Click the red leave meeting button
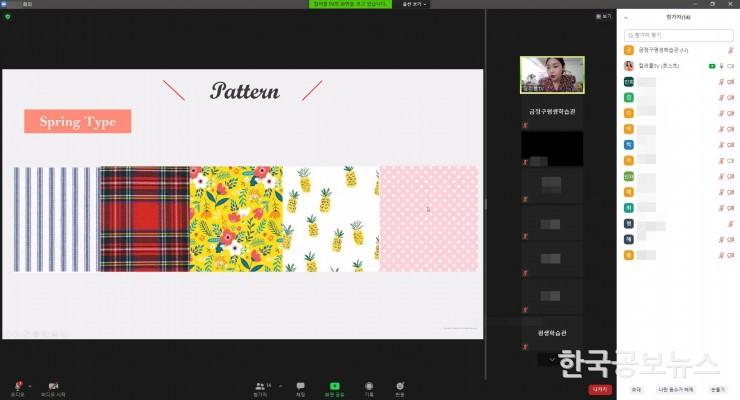The width and height of the screenshot is (740, 400). coord(600,389)
